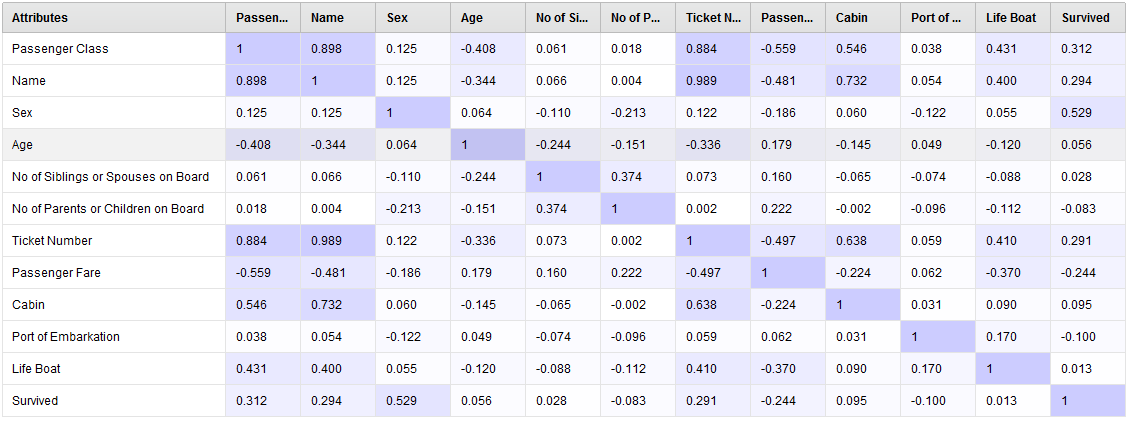Click No of Parents or Children row label

(107, 209)
